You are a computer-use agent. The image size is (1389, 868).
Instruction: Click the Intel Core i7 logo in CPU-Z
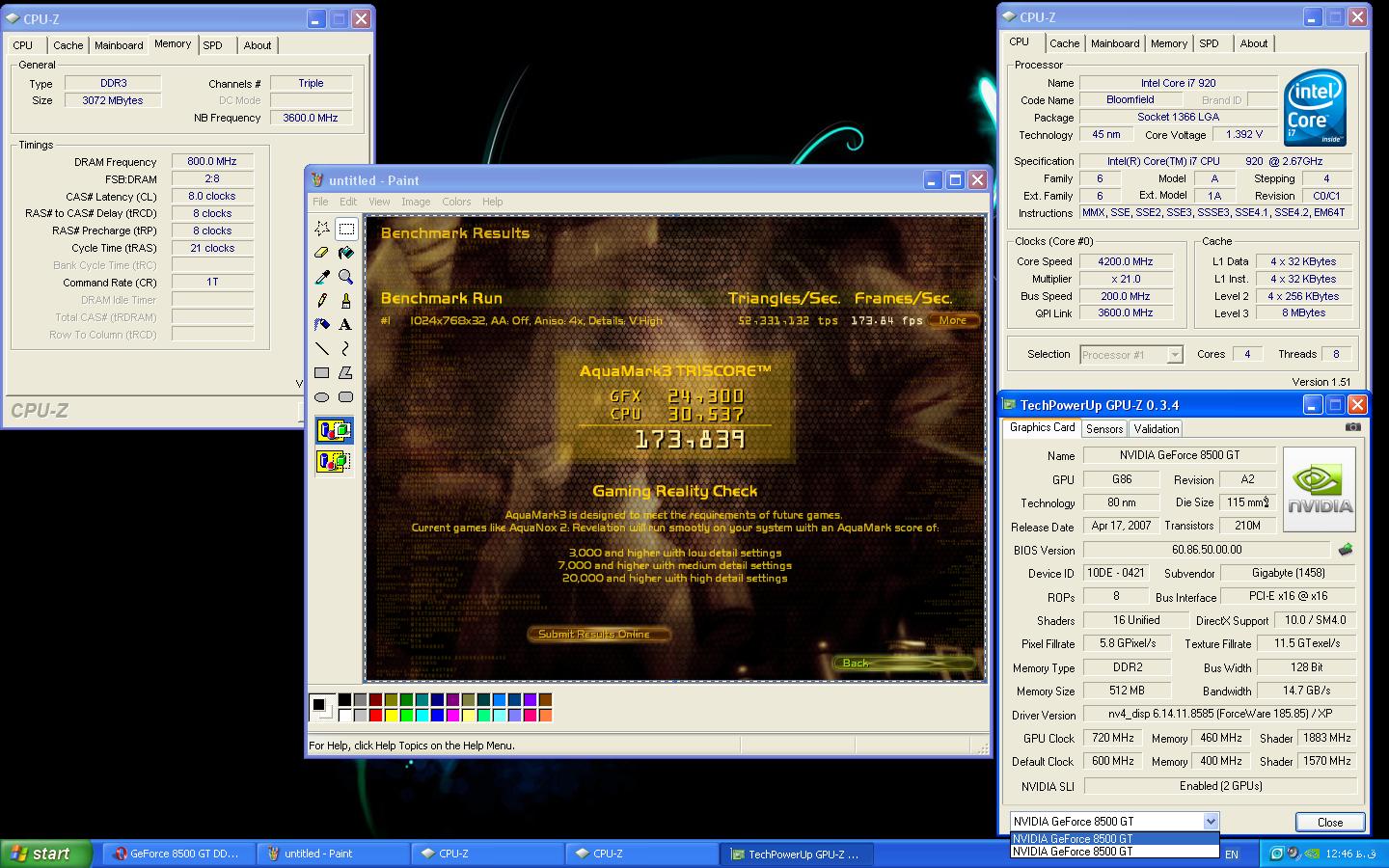coord(1315,107)
